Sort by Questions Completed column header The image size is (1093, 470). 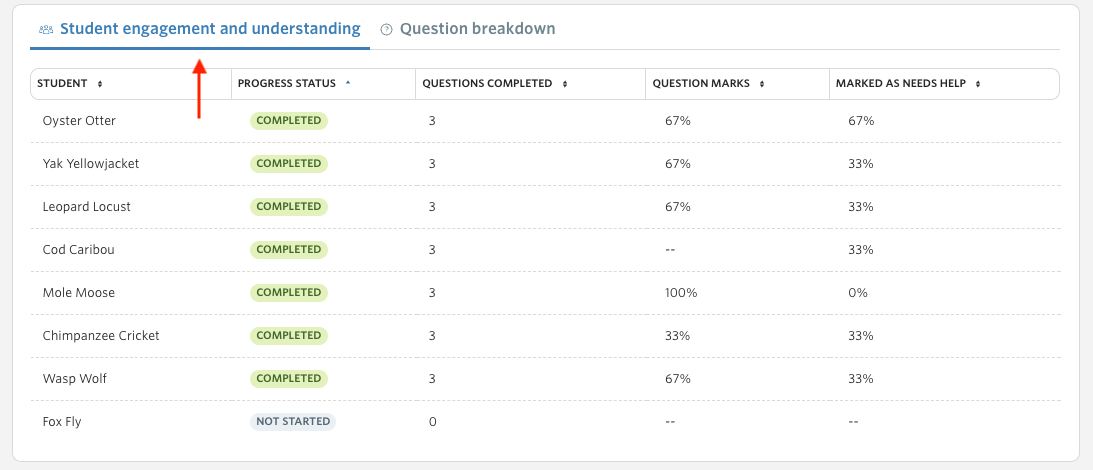(487, 84)
